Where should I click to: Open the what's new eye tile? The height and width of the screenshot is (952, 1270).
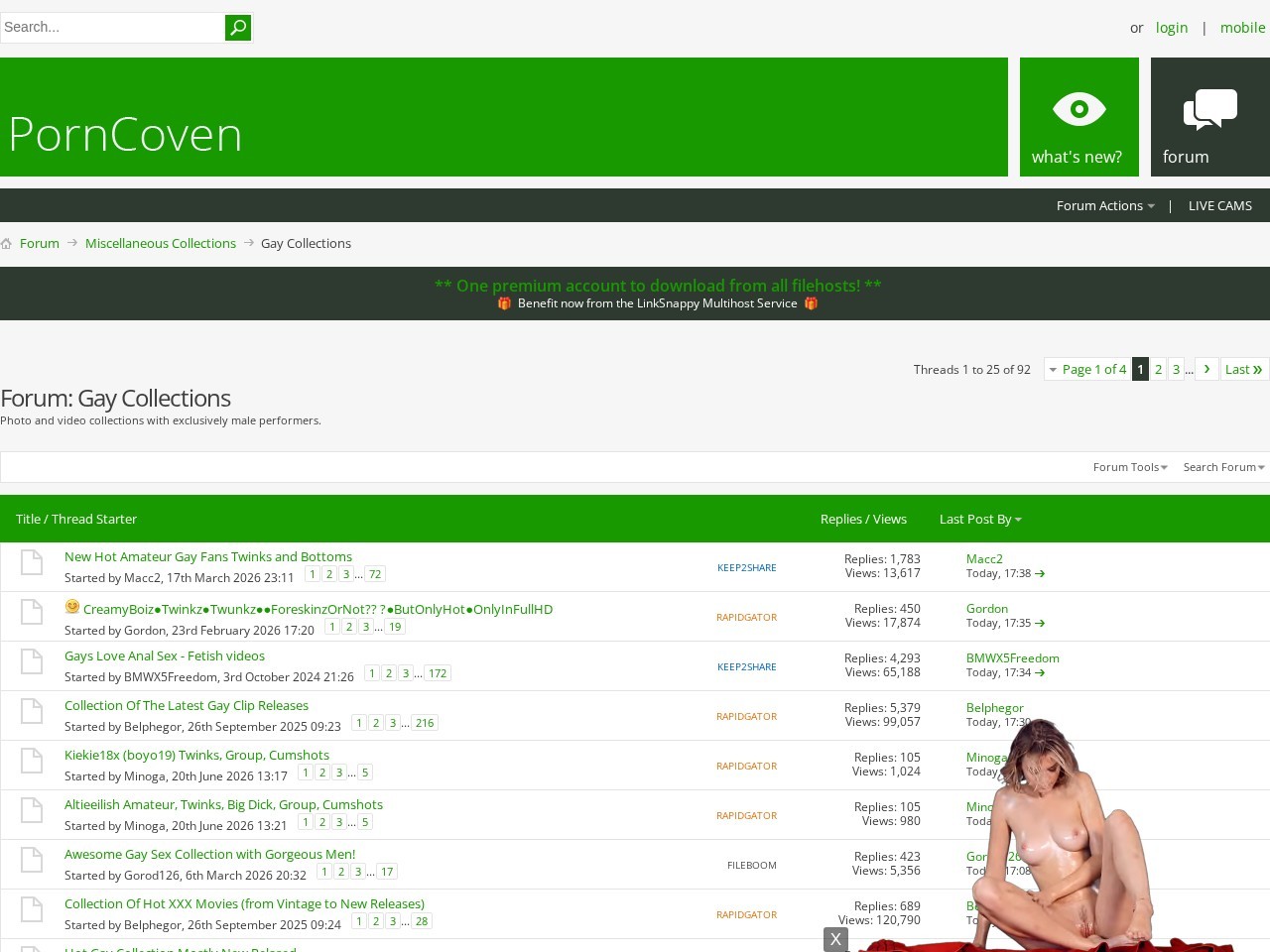pyautogui.click(x=1079, y=117)
